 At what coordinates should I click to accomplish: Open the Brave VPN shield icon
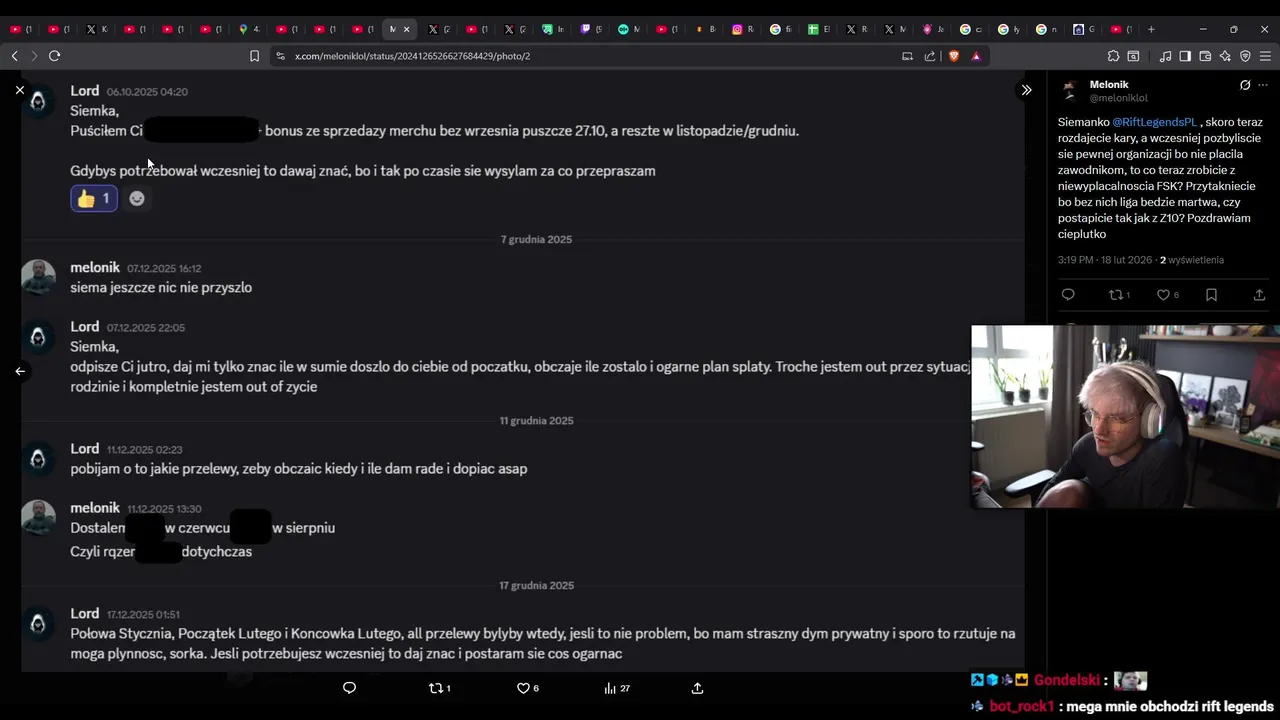pyautogui.click(x=1245, y=56)
